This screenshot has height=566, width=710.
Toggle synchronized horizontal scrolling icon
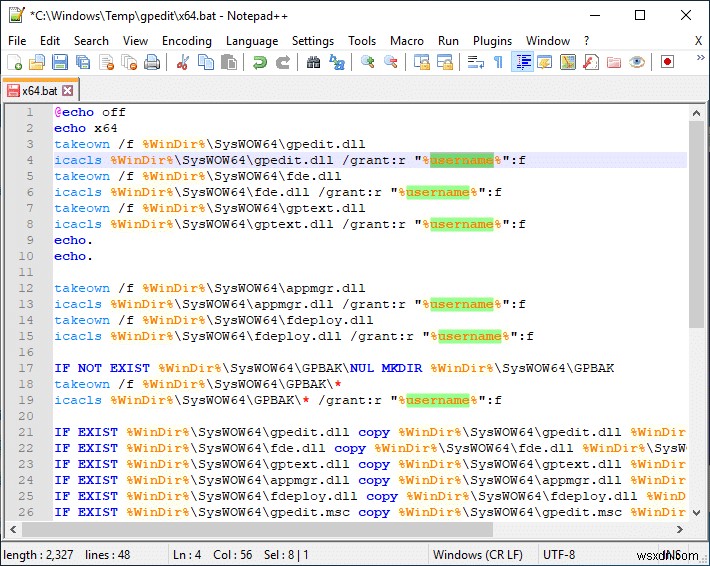[445, 62]
